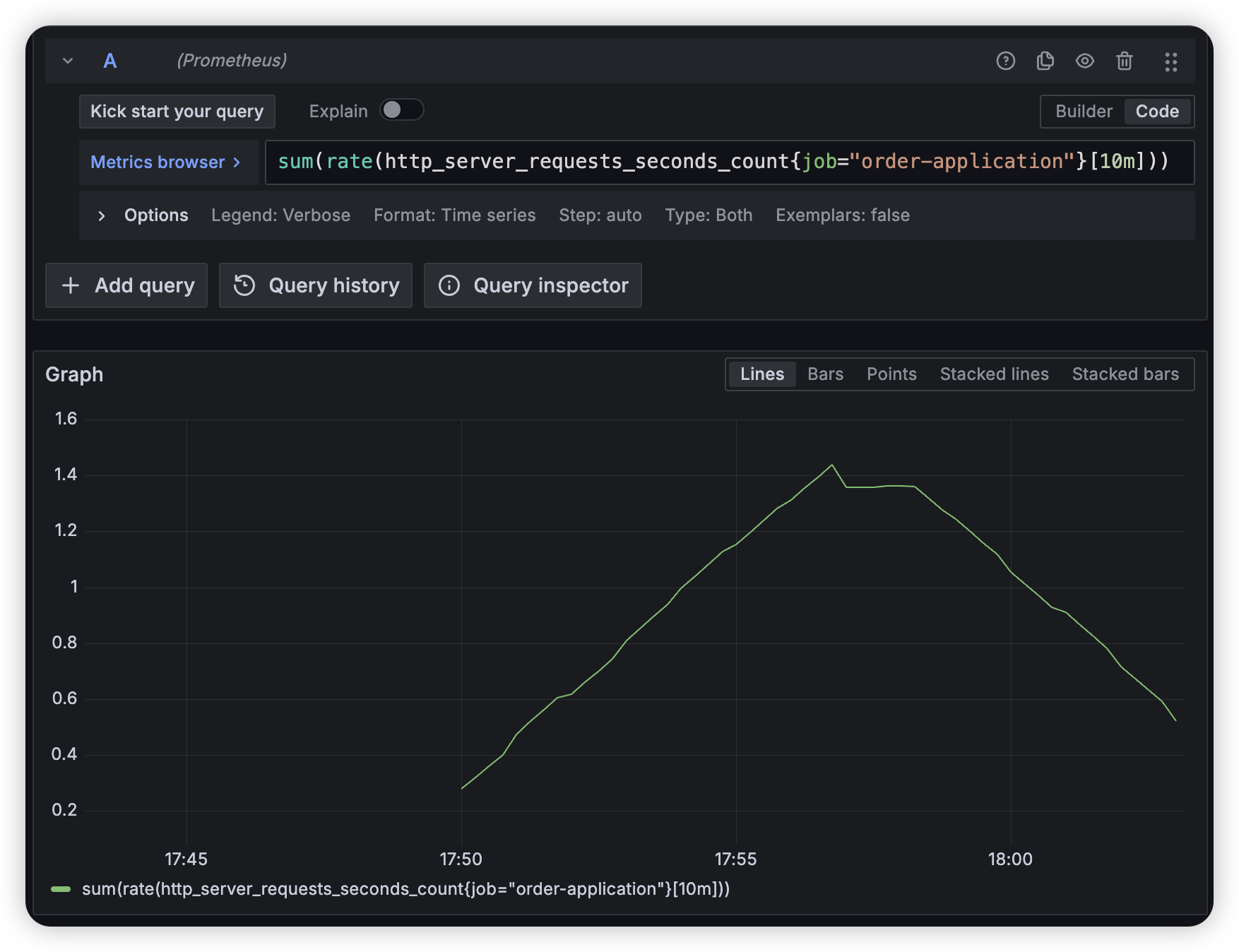The width and height of the screenshot is (1239, 952).
Task: Click the 1.4 y-axis label
Action: point(66,475)
